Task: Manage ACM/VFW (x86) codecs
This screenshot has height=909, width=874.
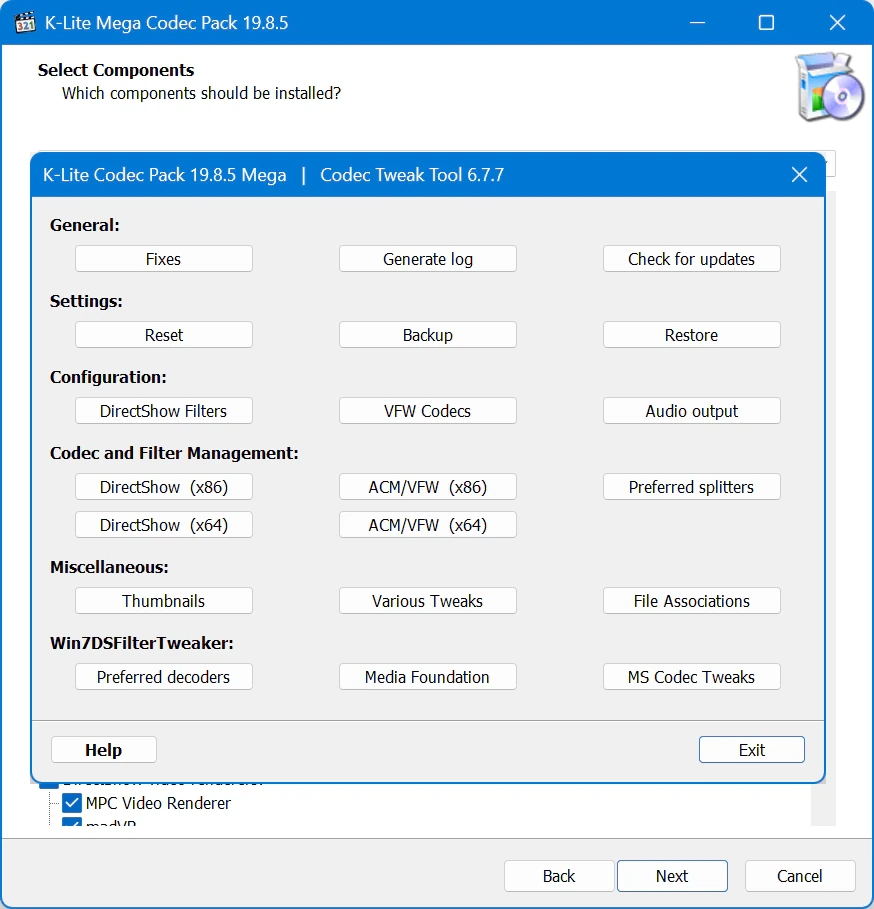Action: click(x=428, y=486)
